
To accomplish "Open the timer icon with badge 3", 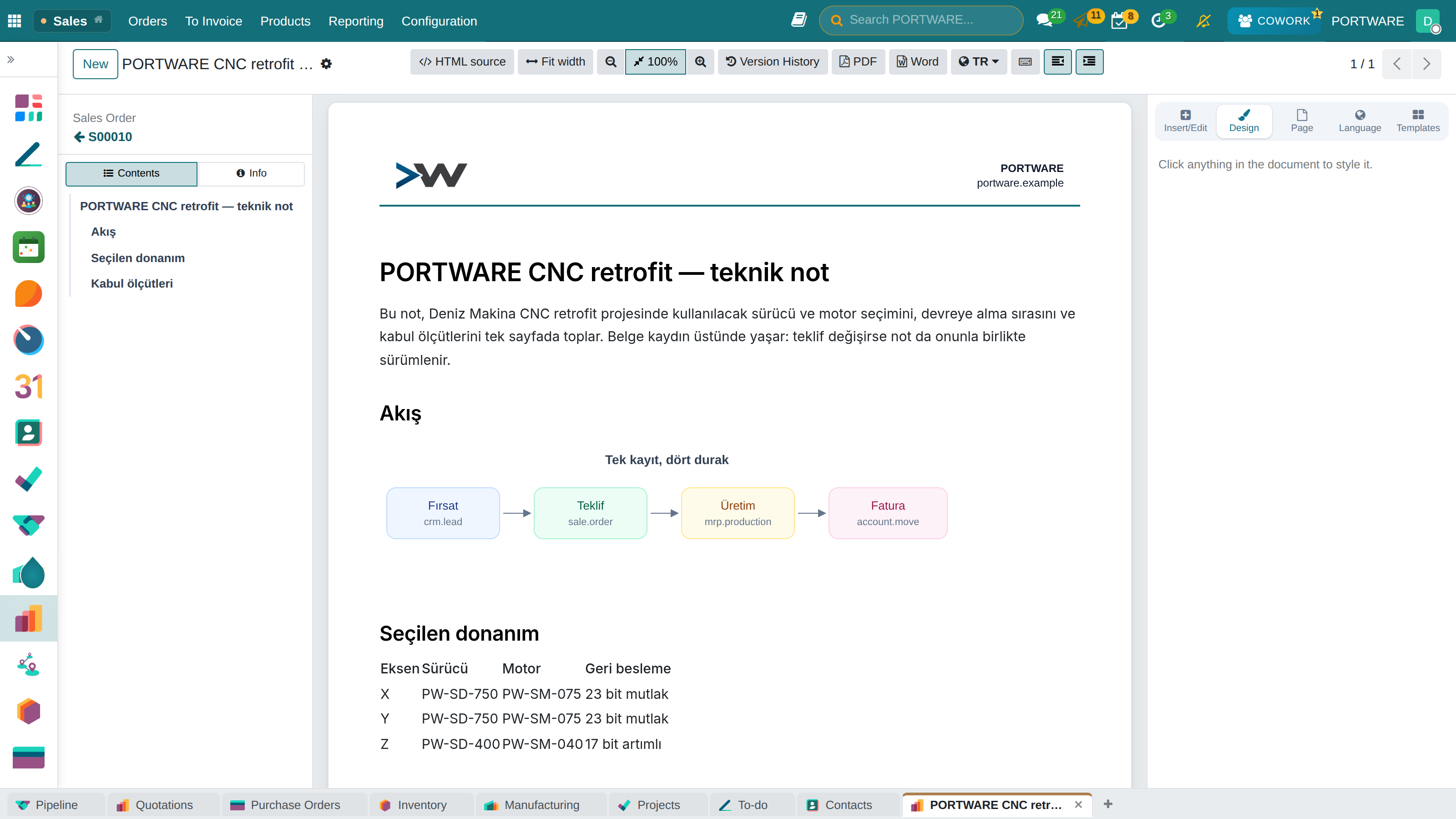I will 1158,21.
